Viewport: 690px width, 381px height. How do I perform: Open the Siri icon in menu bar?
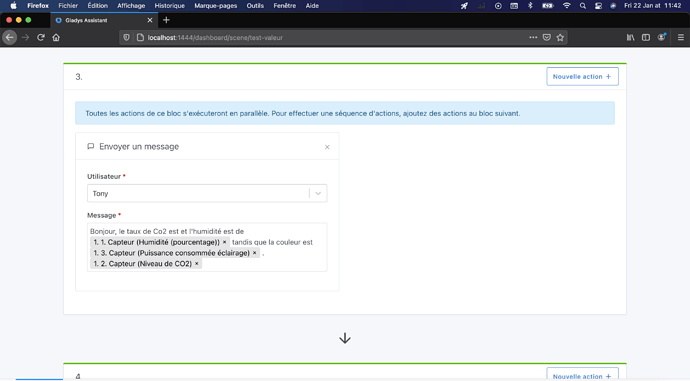tap(613, 6)
